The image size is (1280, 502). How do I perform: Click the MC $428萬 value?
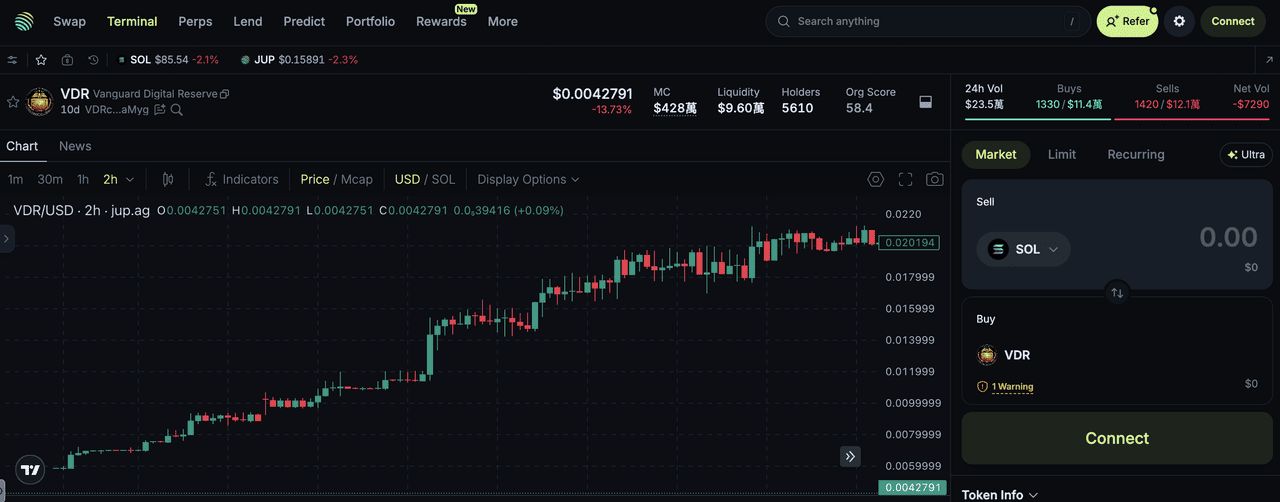pos(675,108)
